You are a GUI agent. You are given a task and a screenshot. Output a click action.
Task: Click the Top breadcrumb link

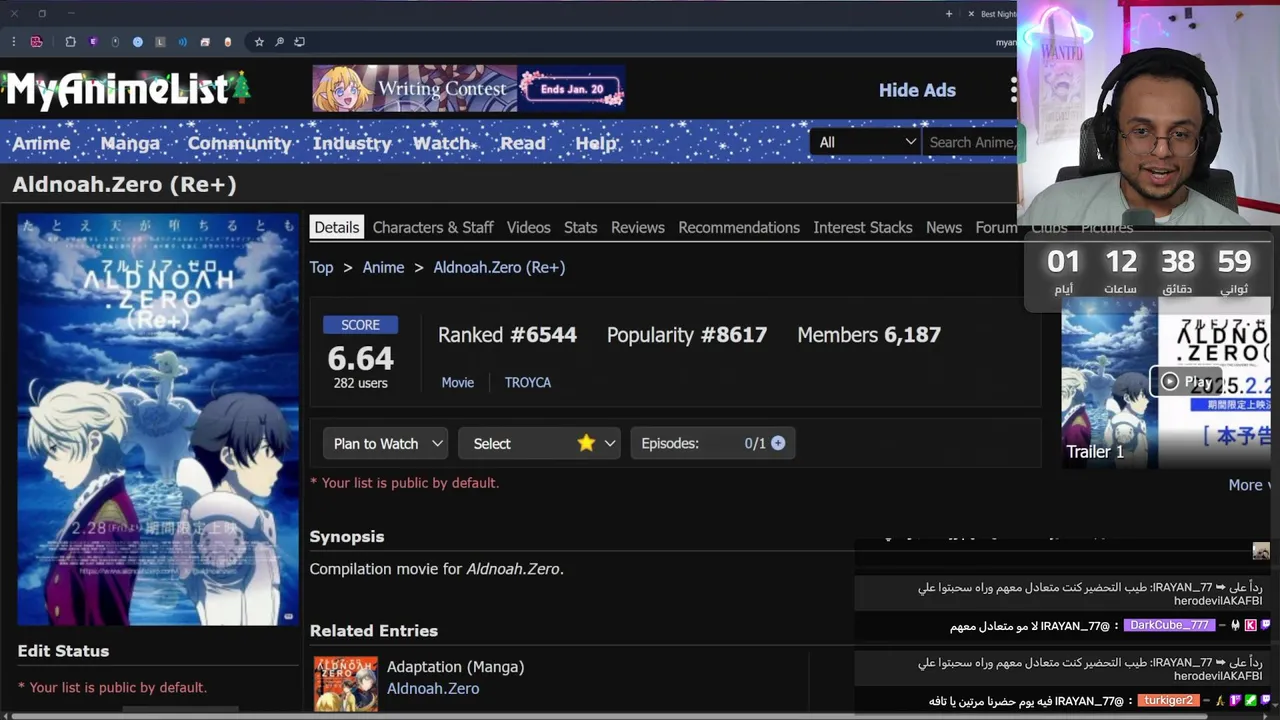pos(321,267)
